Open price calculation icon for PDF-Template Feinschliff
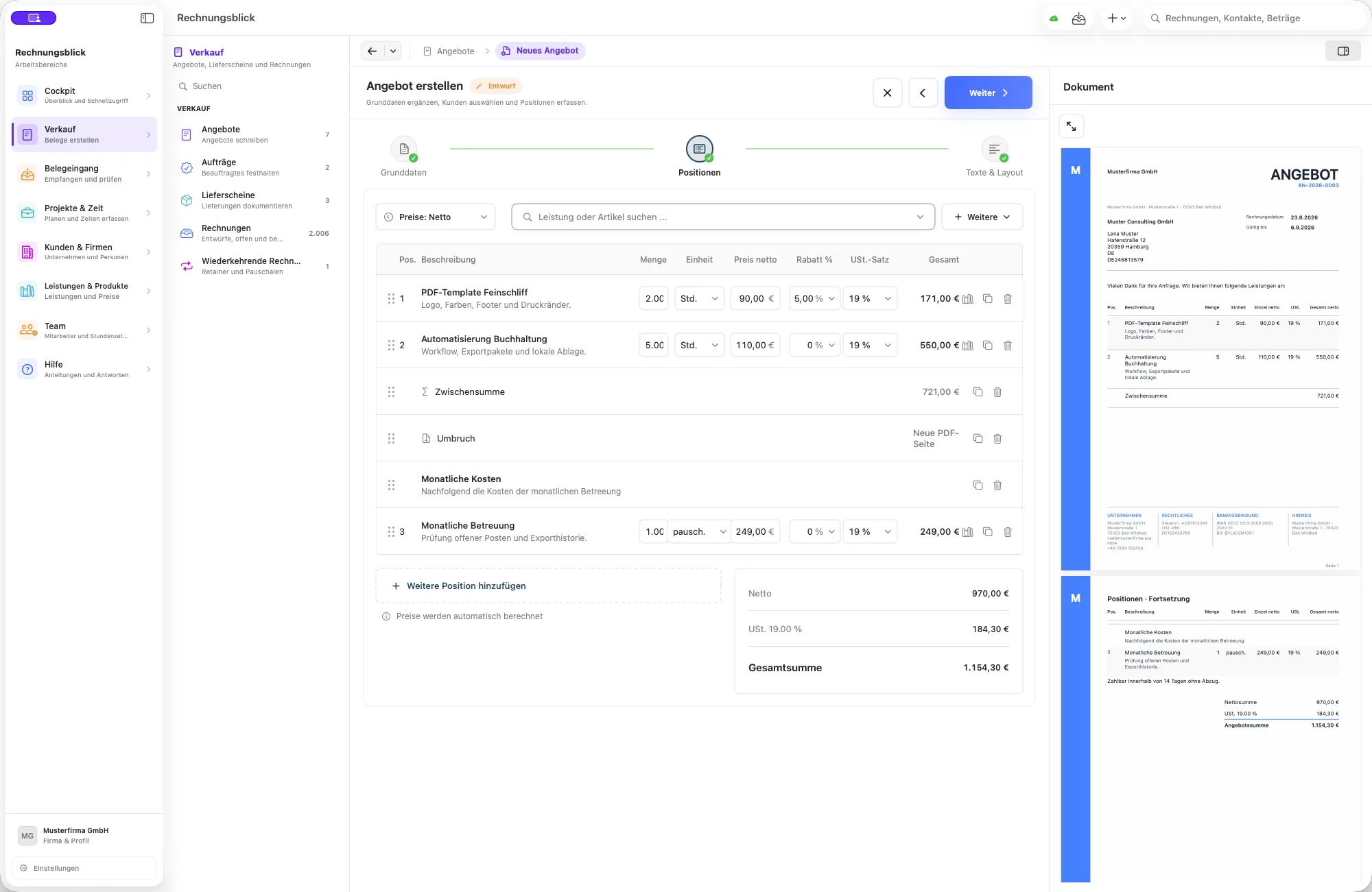 [968, 299]
